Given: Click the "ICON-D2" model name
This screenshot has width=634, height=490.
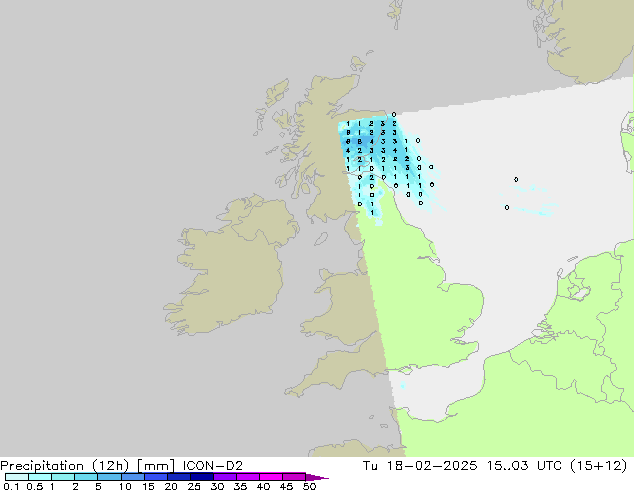Looking at the screenshot, I should click(x=213, y=466).
